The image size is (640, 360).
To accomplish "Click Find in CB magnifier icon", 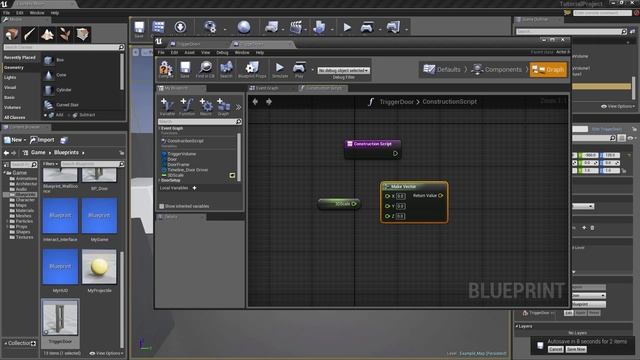I will [205, 69].
